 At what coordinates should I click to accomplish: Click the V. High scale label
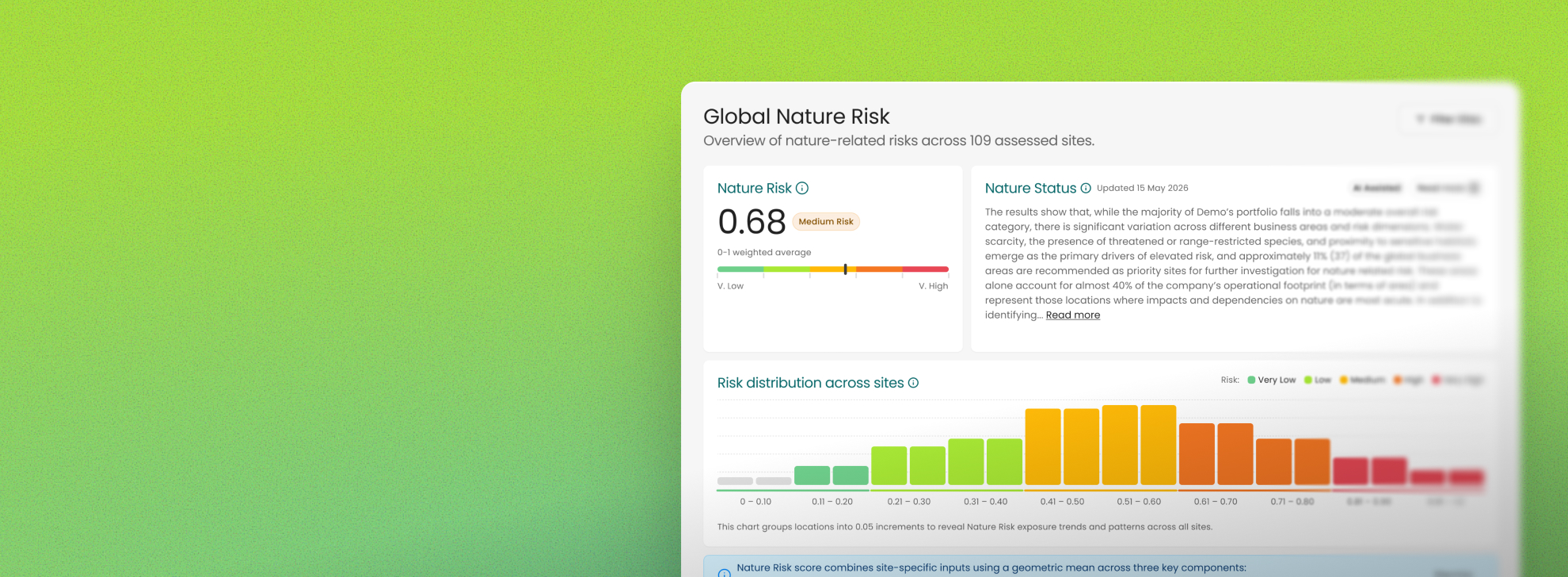[933, 286]
